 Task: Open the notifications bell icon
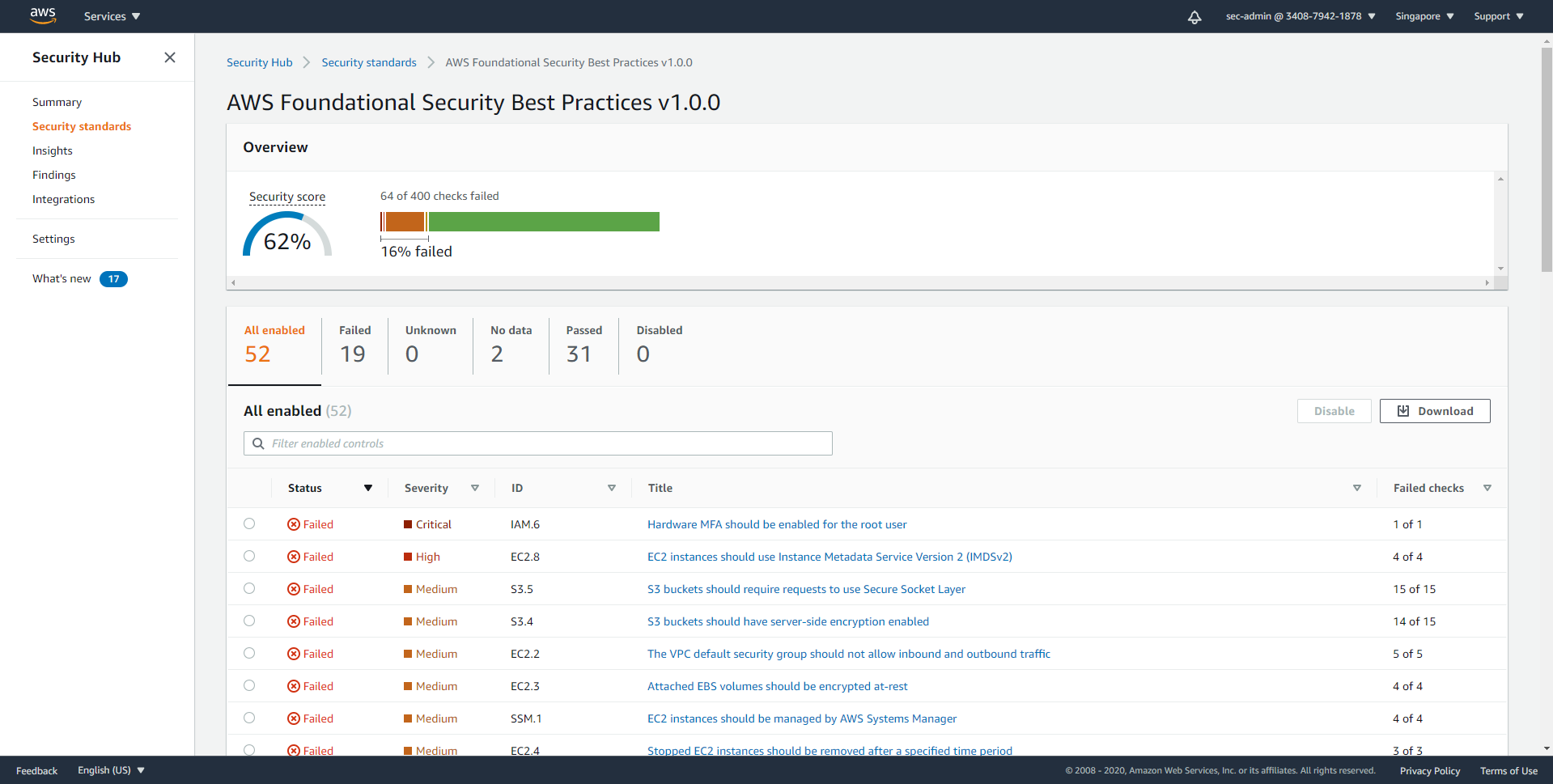click(x=1194, y=17)
